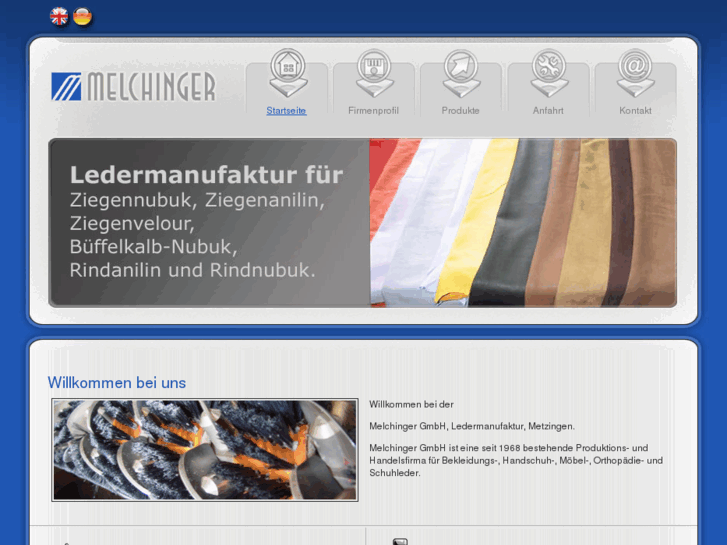Screen dimensions: 727x545
Task: Click the arrow icon above Produkte
Action: [461, 72]
